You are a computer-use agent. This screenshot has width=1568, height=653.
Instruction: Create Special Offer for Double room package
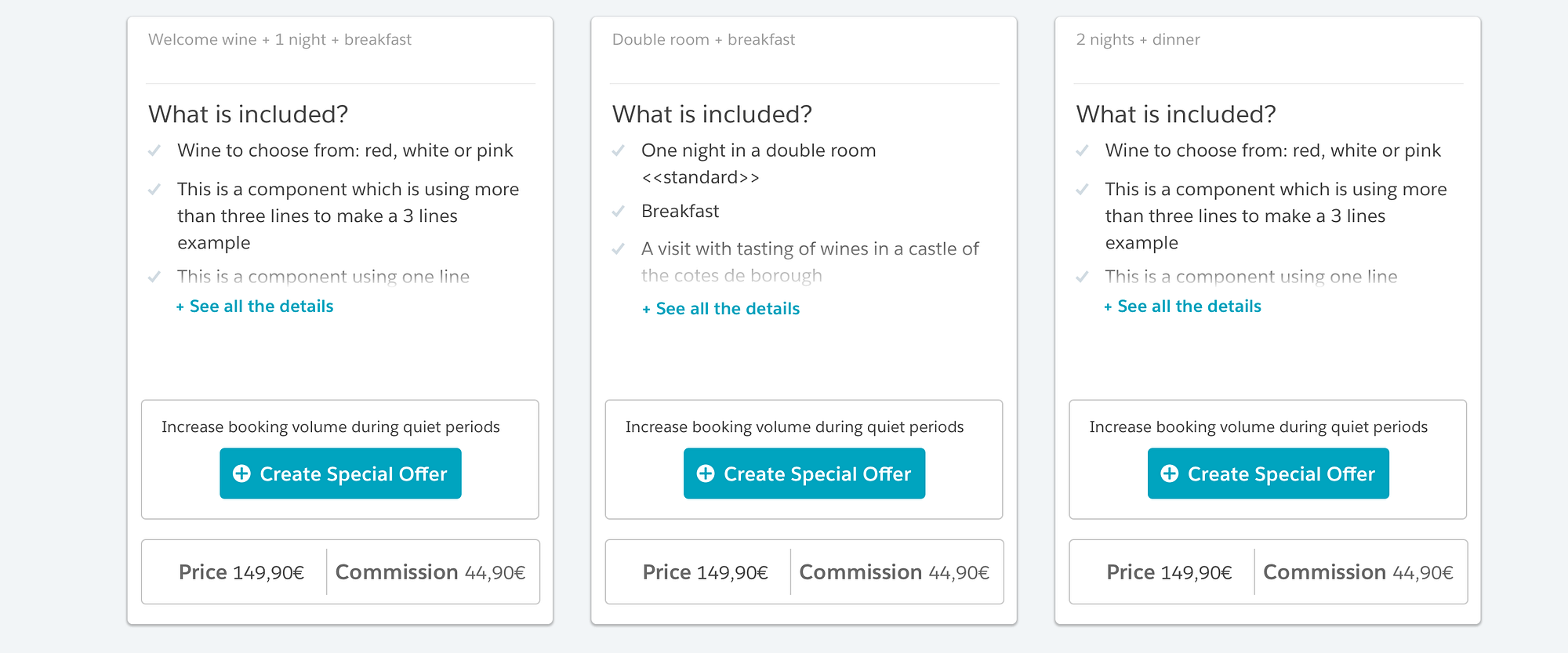click(804, 473)
